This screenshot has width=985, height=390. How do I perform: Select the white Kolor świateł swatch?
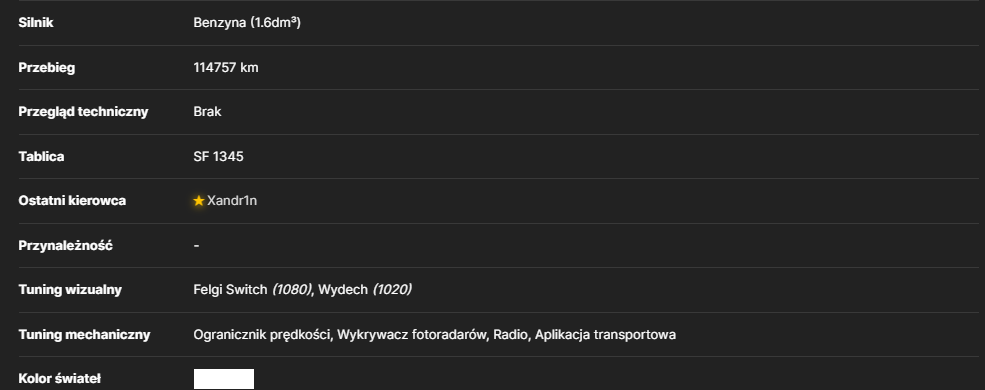pyautogui.click(x=224, y=379)
